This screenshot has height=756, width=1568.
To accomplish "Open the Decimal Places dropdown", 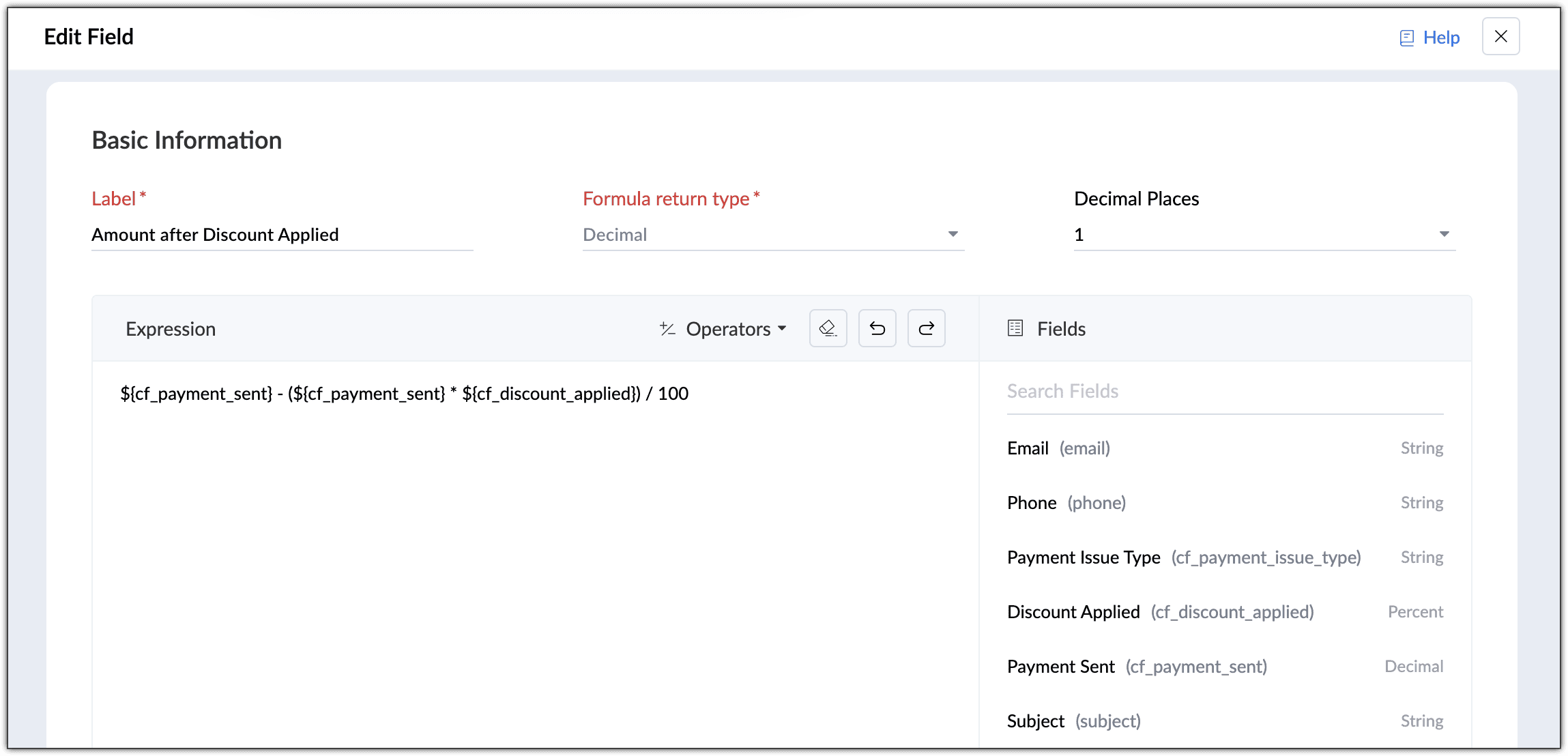I will [1264, 235].
